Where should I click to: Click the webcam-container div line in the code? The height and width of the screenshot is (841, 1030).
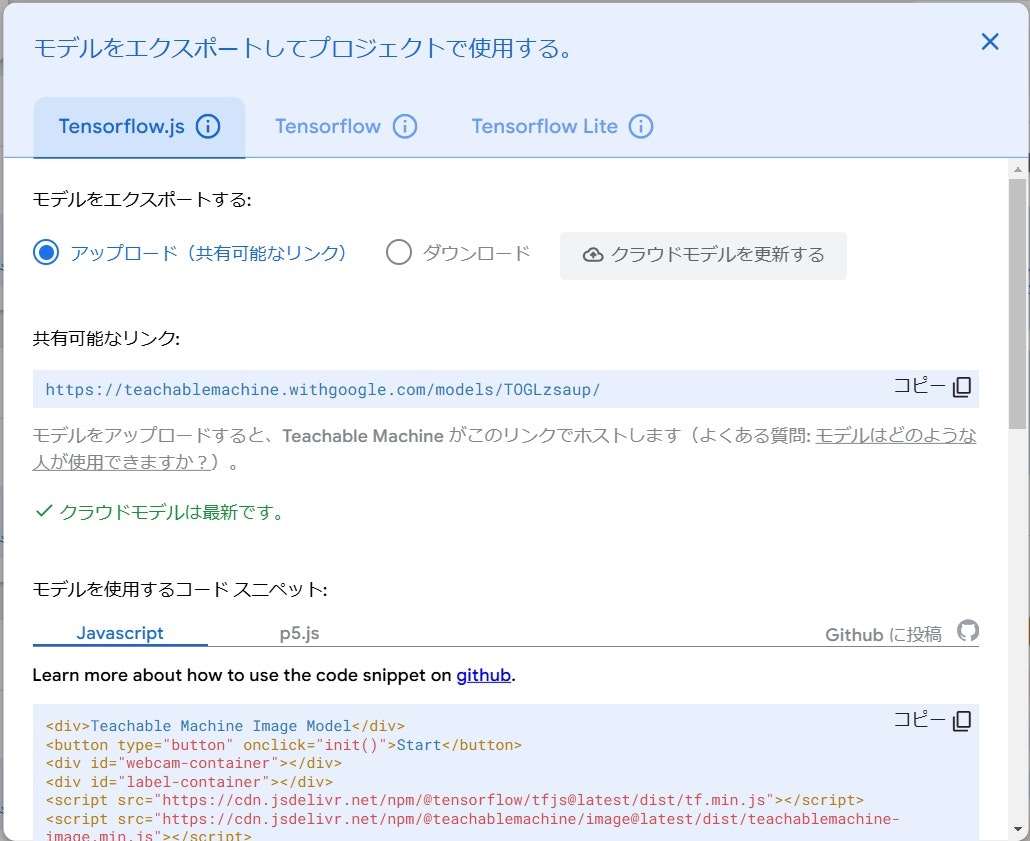(194, 763)
